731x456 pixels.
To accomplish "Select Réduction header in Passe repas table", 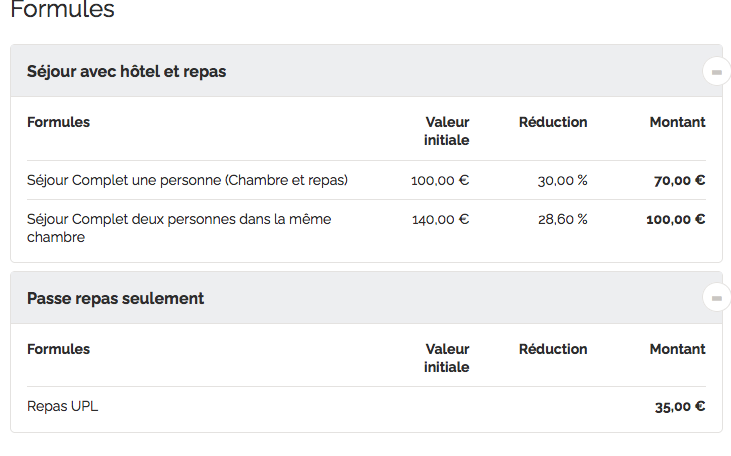I will pos(553,349).
